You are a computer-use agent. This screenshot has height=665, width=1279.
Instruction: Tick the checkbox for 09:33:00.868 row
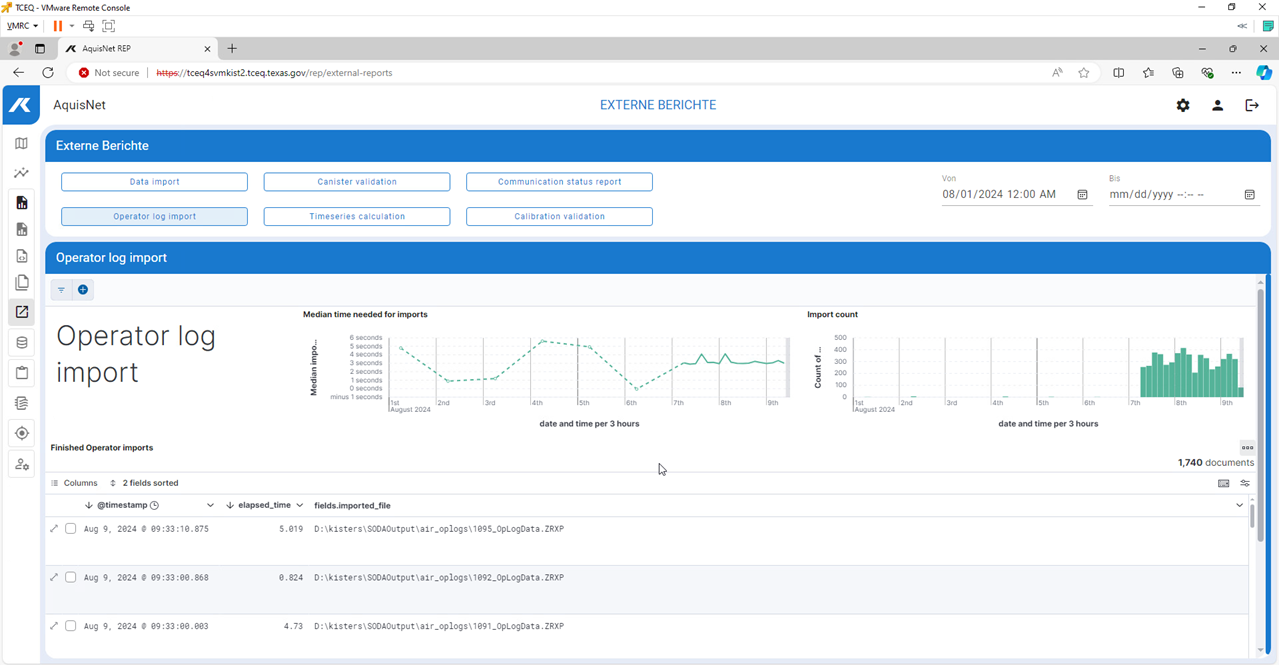pyautogui.click(x=70, y=577)
